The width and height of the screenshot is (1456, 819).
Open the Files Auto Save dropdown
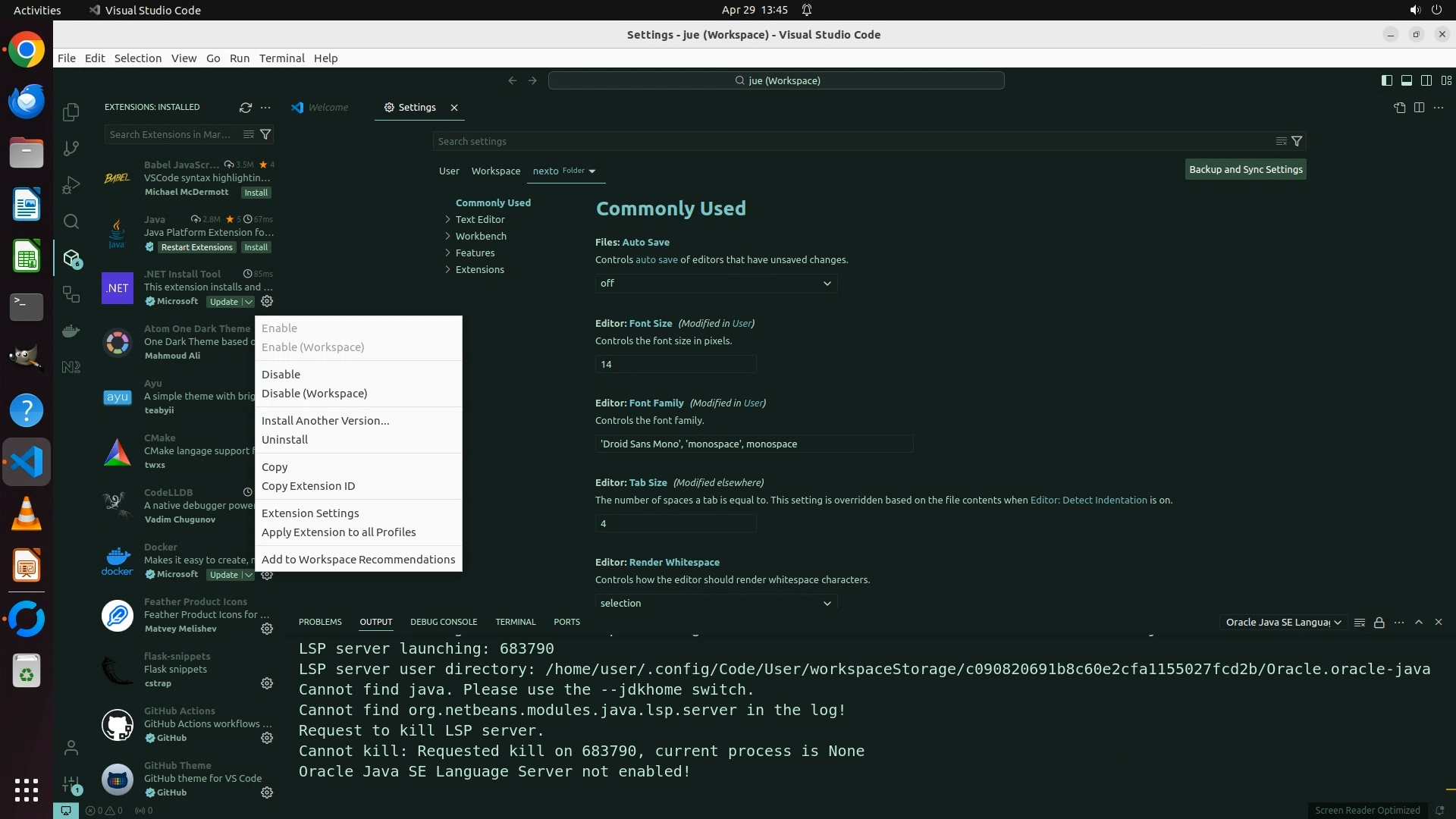pyautogui.click(x=716, y=284)
